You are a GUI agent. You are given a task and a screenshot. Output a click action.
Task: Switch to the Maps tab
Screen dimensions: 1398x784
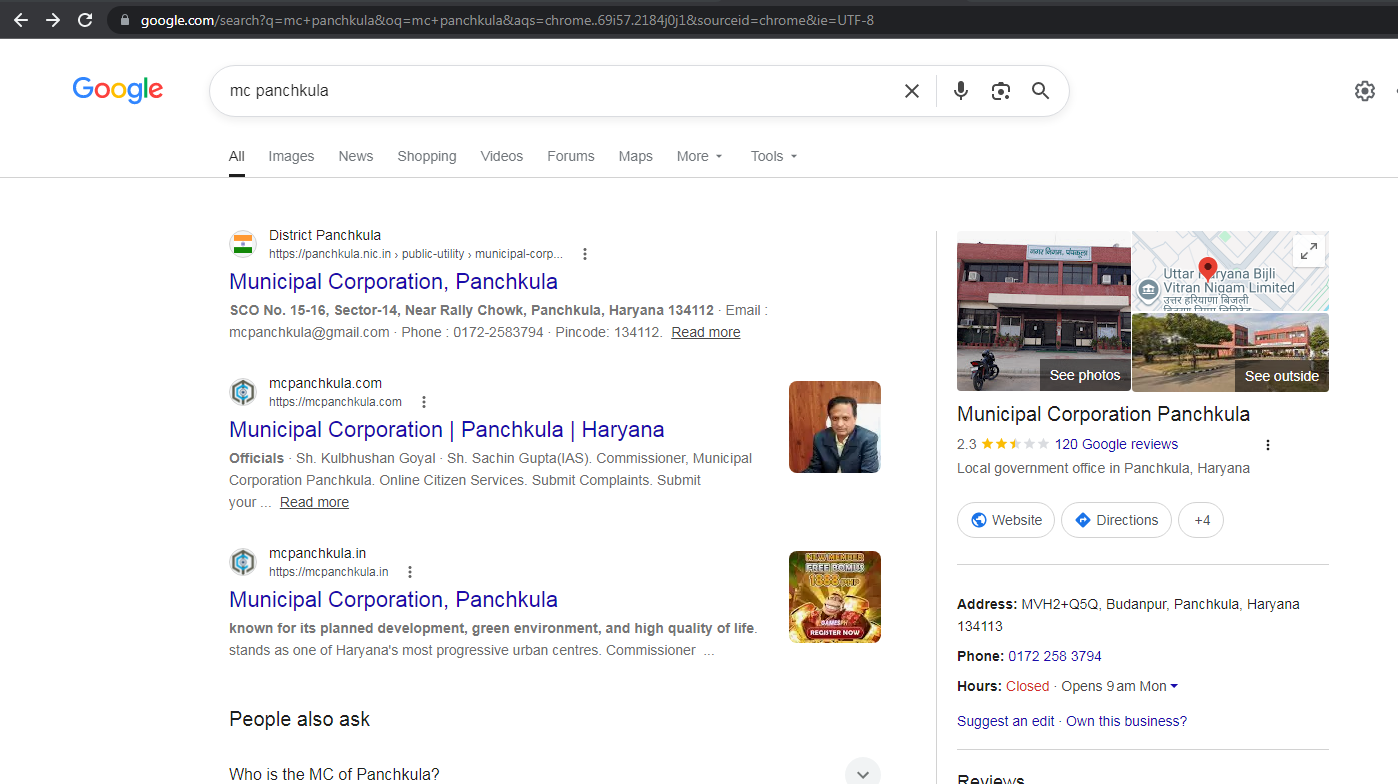coord(636,156)
